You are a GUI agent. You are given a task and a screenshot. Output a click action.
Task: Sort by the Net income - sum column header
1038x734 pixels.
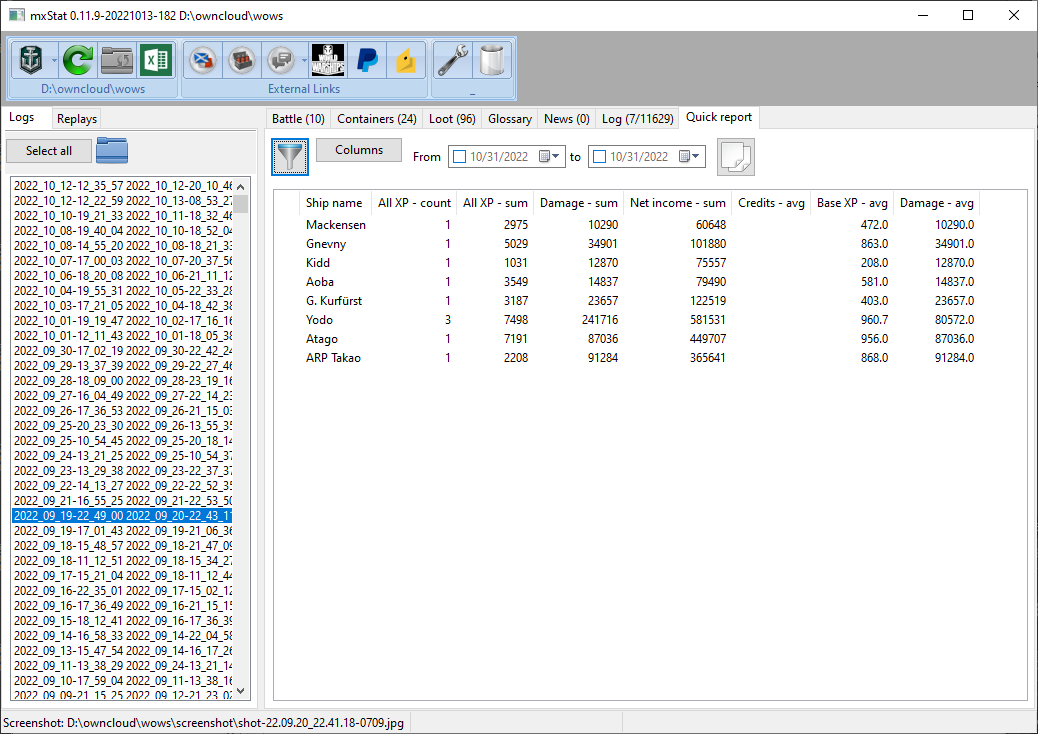click(678, 203)
